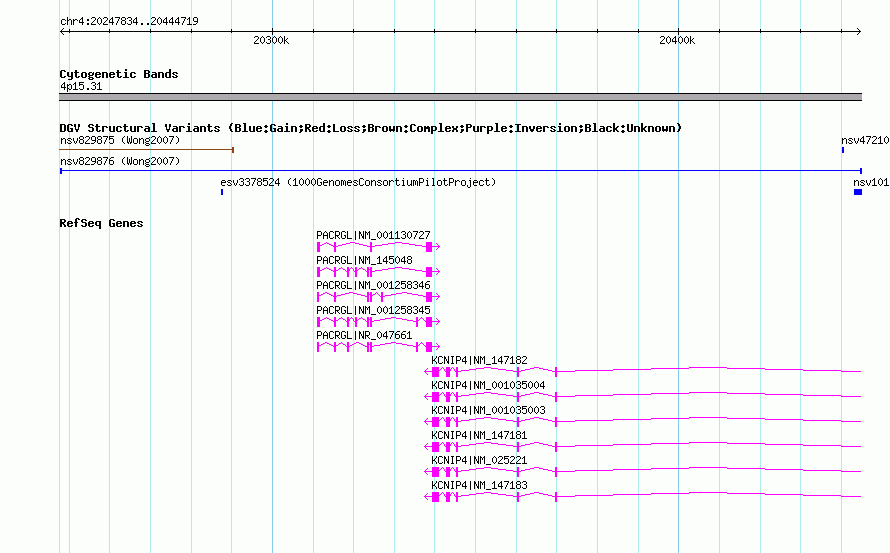Click the KCNIP4|NM_147181 gene glyph
890x553 pixels.
tap(643, 446)
